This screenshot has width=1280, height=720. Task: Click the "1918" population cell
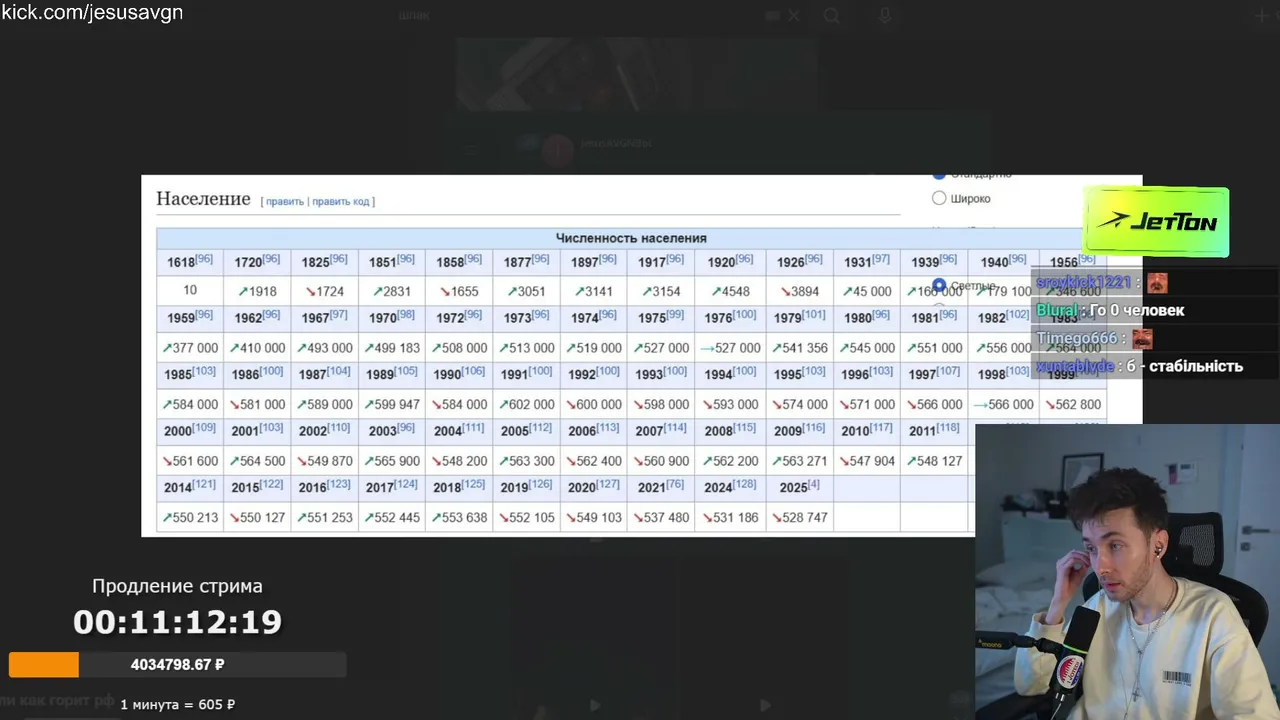click(x=257, y=292)
